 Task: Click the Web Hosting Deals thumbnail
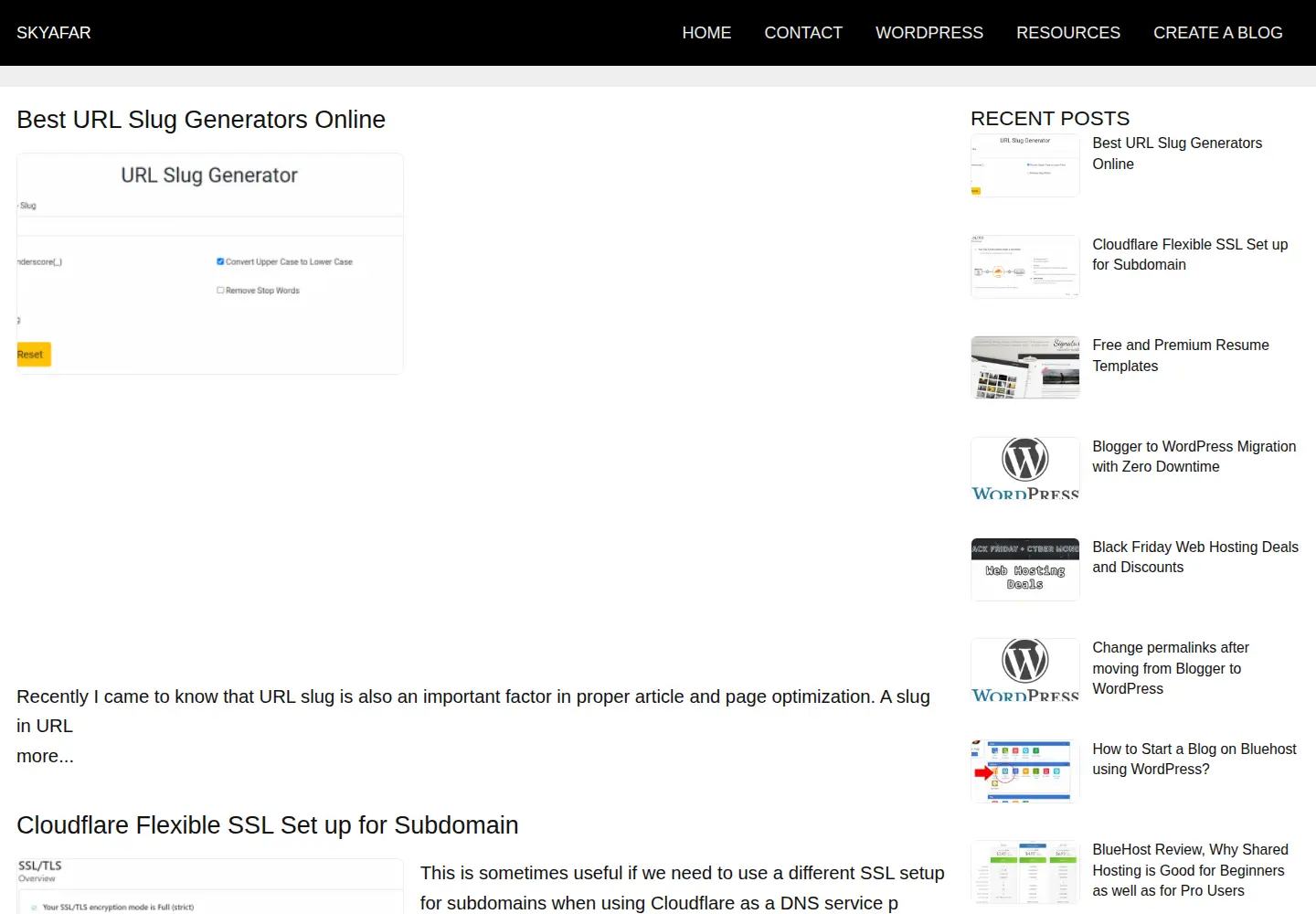pyautogui.click(x=1025, y=569)
